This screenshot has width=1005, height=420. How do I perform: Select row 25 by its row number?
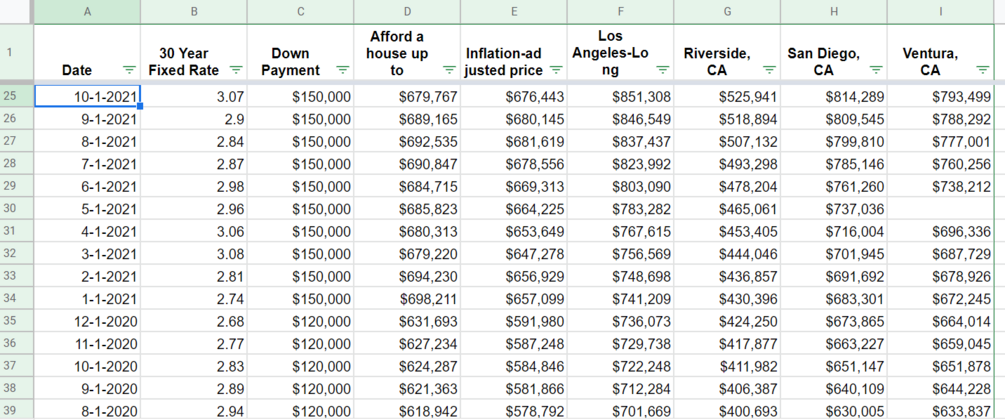pyautogui.click(x=17, y=96)
